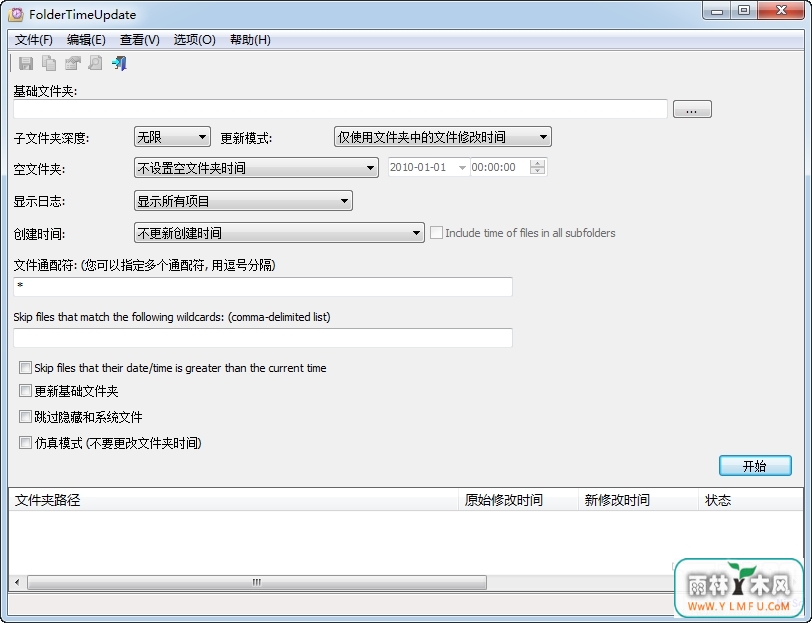This screenshot has width=812, height=623.
Task: Decrease time with the spinner down arrow
Action: click(x=538, y=171)
